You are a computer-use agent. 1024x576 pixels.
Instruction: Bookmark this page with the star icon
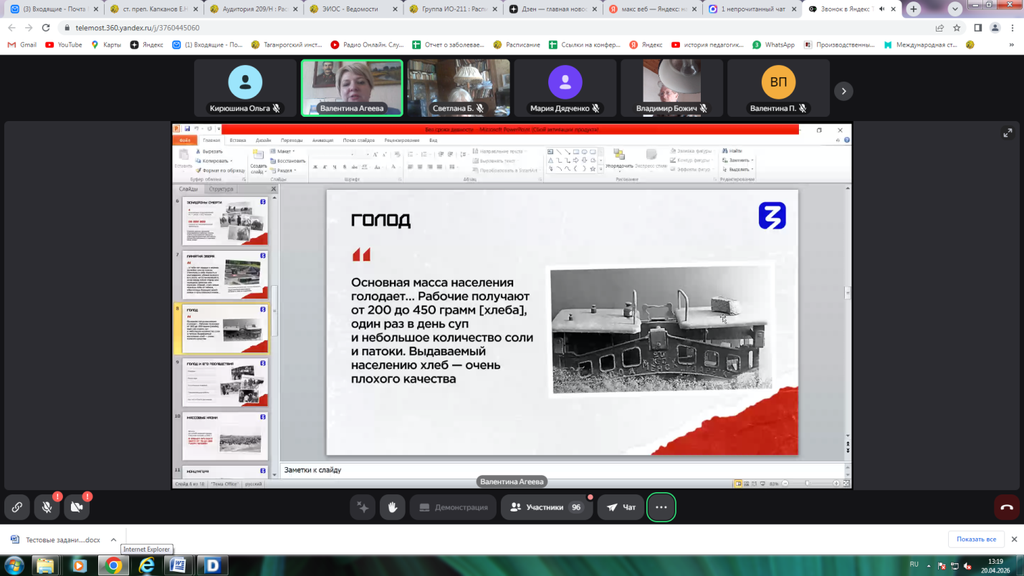click(957, 28)
